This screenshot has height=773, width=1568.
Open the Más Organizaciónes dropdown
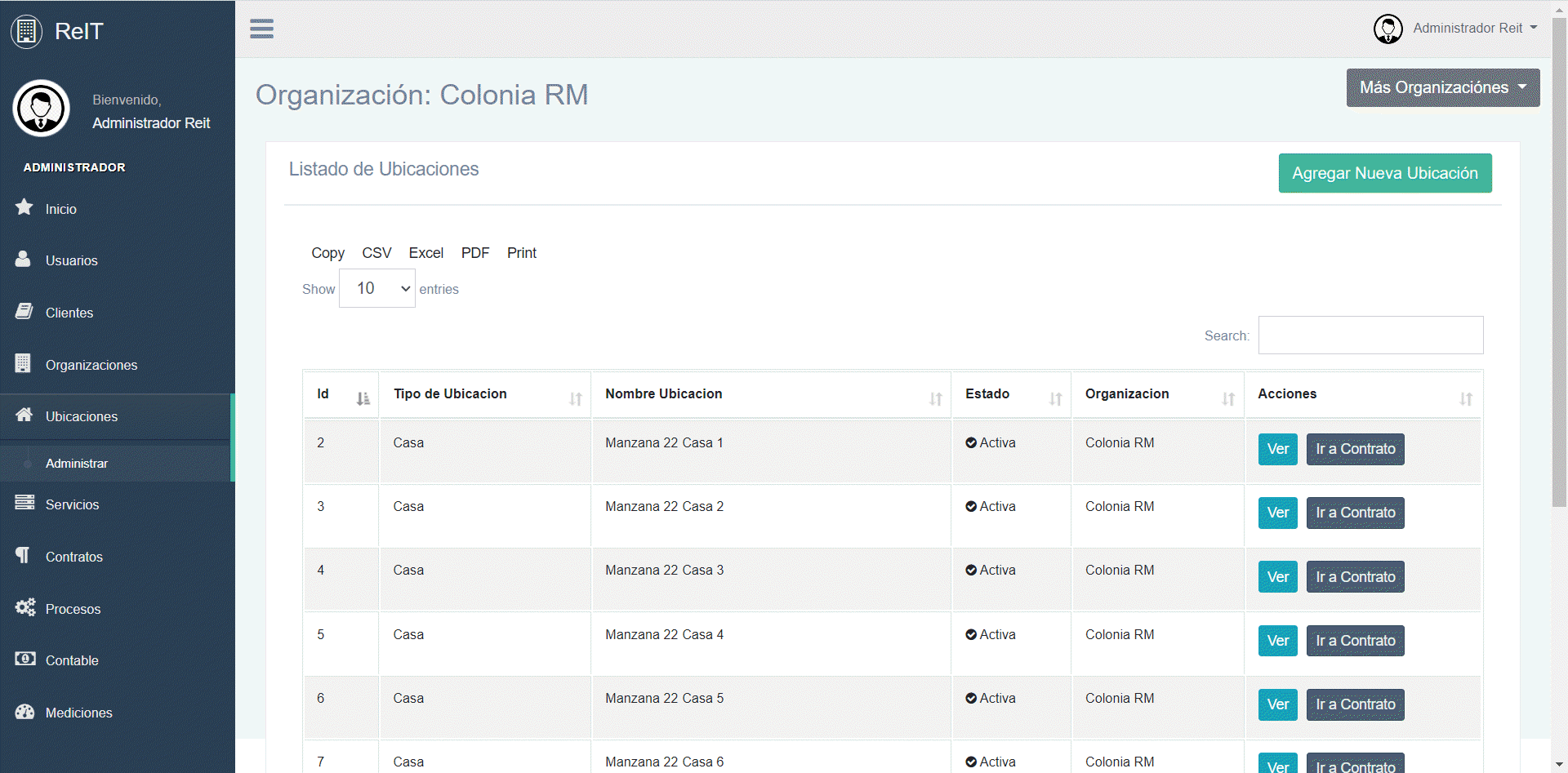pos(1442,87)
